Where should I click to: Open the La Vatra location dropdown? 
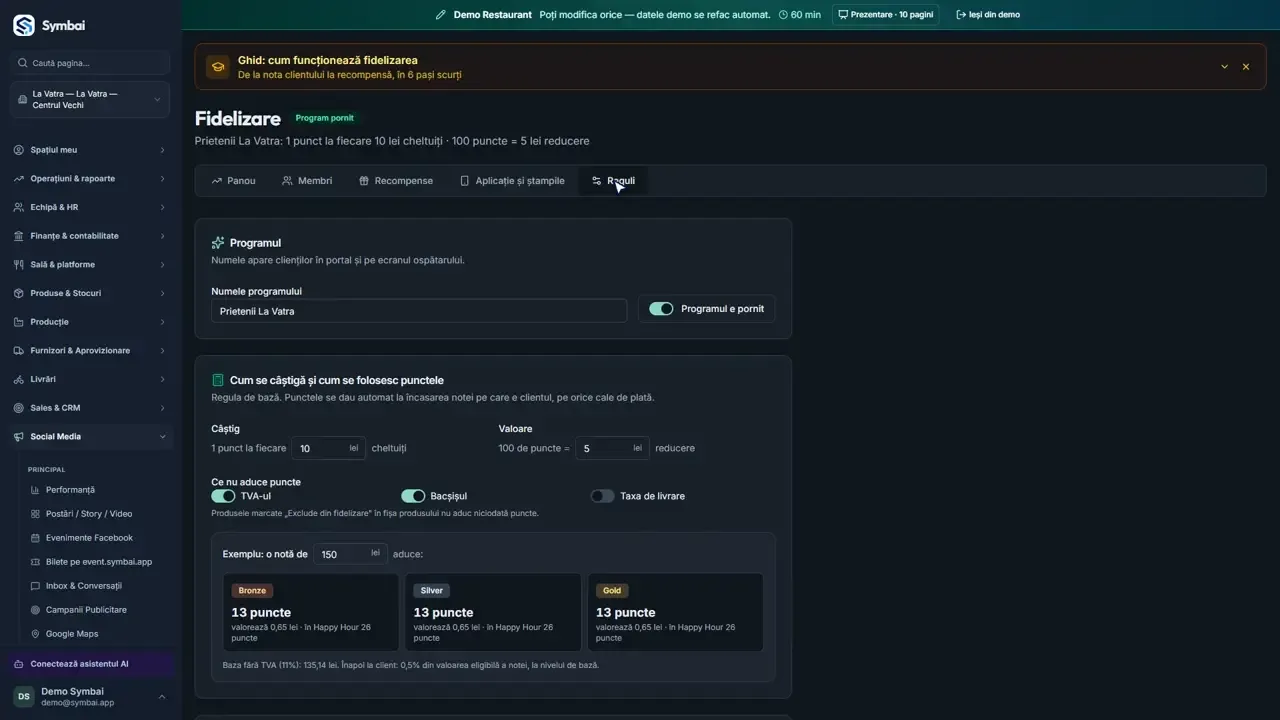[x=90, y=100]
